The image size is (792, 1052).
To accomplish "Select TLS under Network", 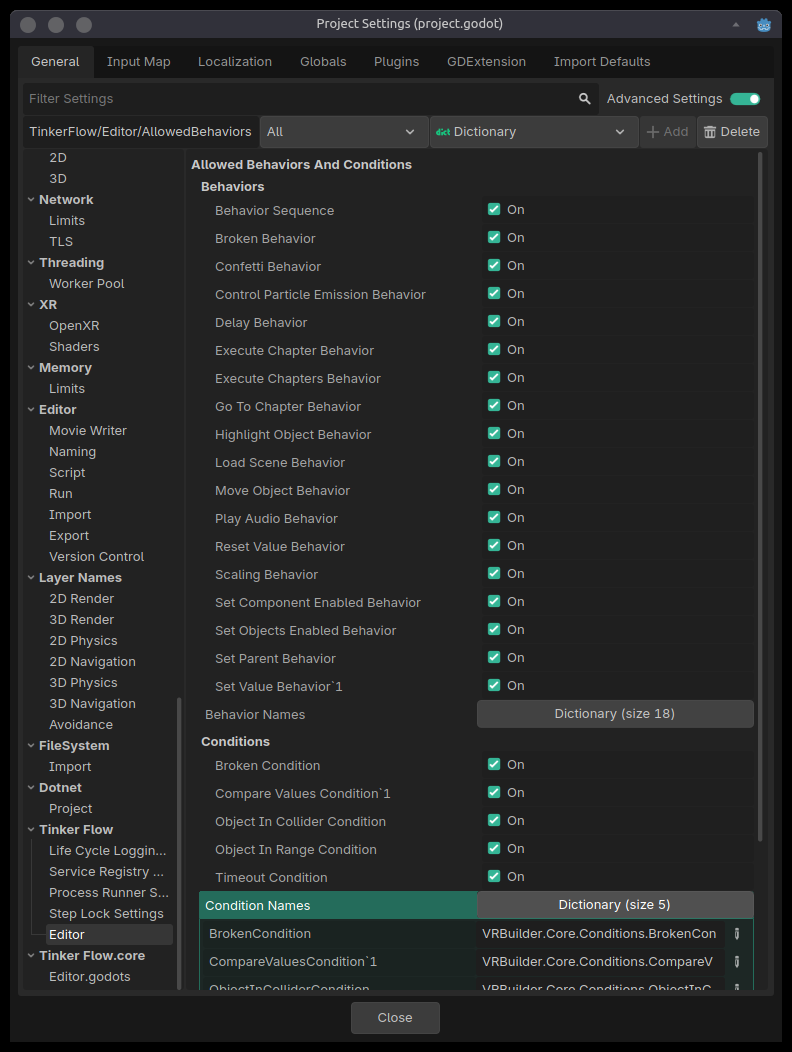I will tap(60, 242).
